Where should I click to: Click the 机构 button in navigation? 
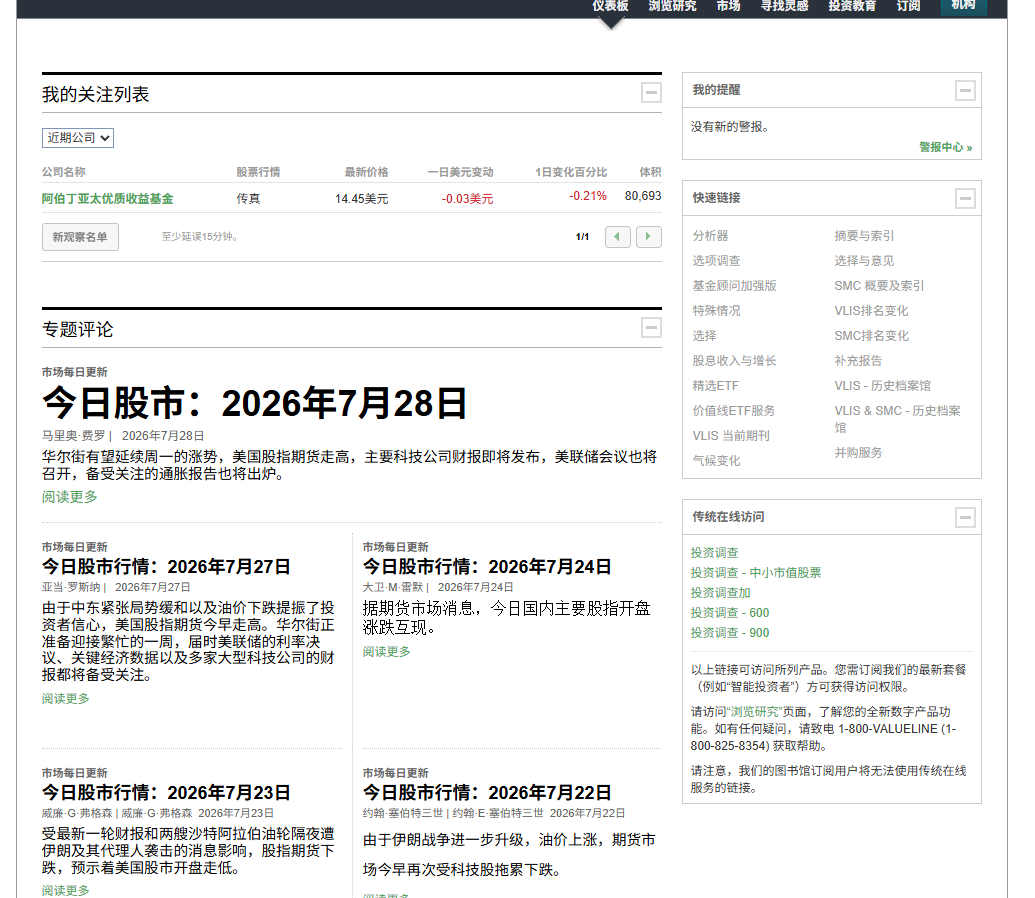[x=963, y=6]
